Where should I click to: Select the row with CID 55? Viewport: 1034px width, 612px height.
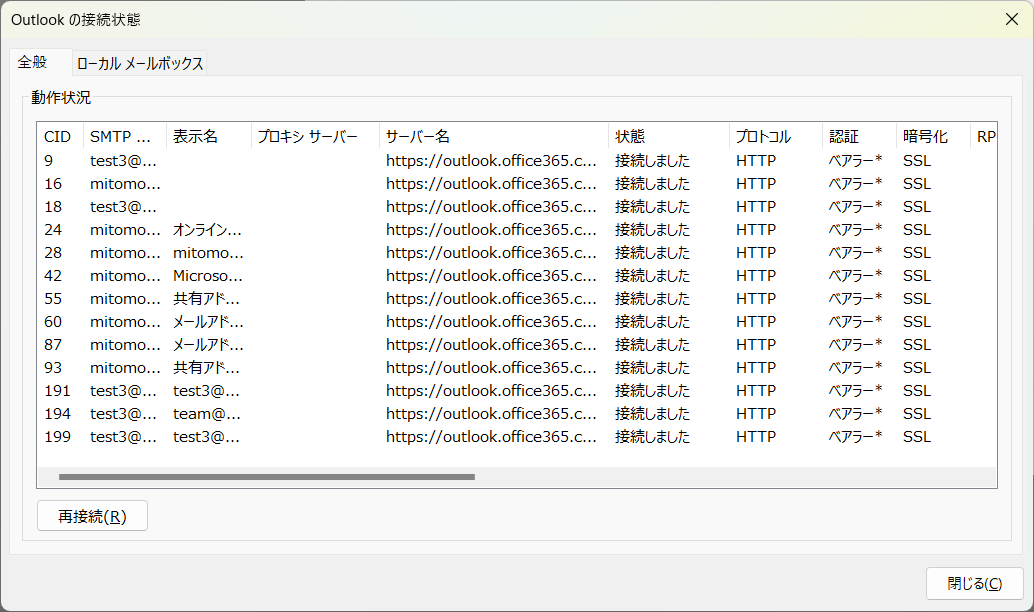[517, 299]
